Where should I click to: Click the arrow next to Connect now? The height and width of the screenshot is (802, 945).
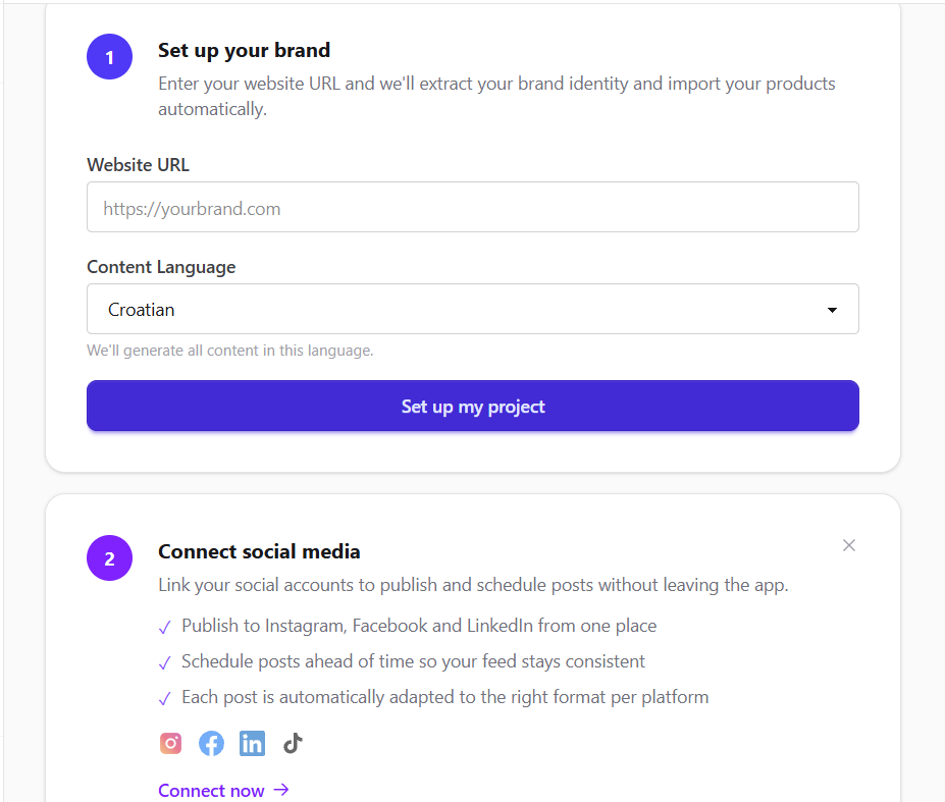[281, 790]
